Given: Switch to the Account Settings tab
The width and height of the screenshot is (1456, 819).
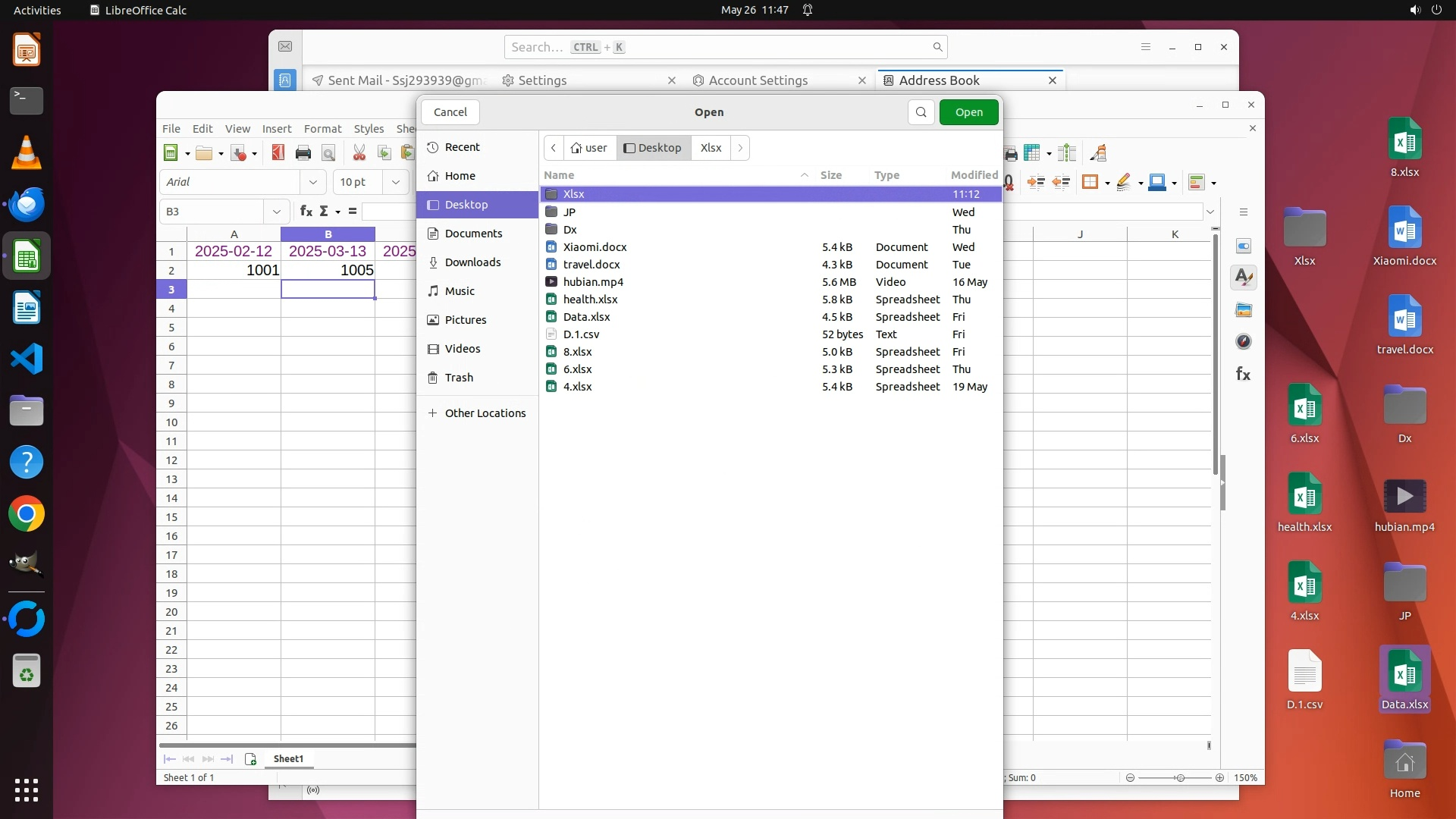Looking at the screenshot, I should (x=758, y=80).
